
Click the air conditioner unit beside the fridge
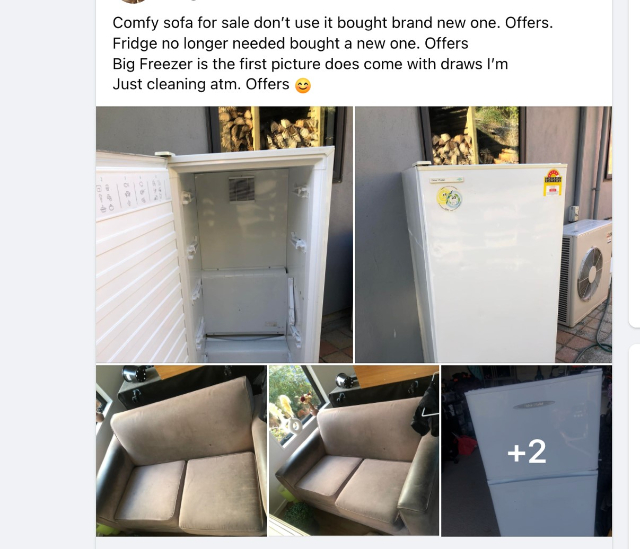pyautogui.click(x=586, y=273)
